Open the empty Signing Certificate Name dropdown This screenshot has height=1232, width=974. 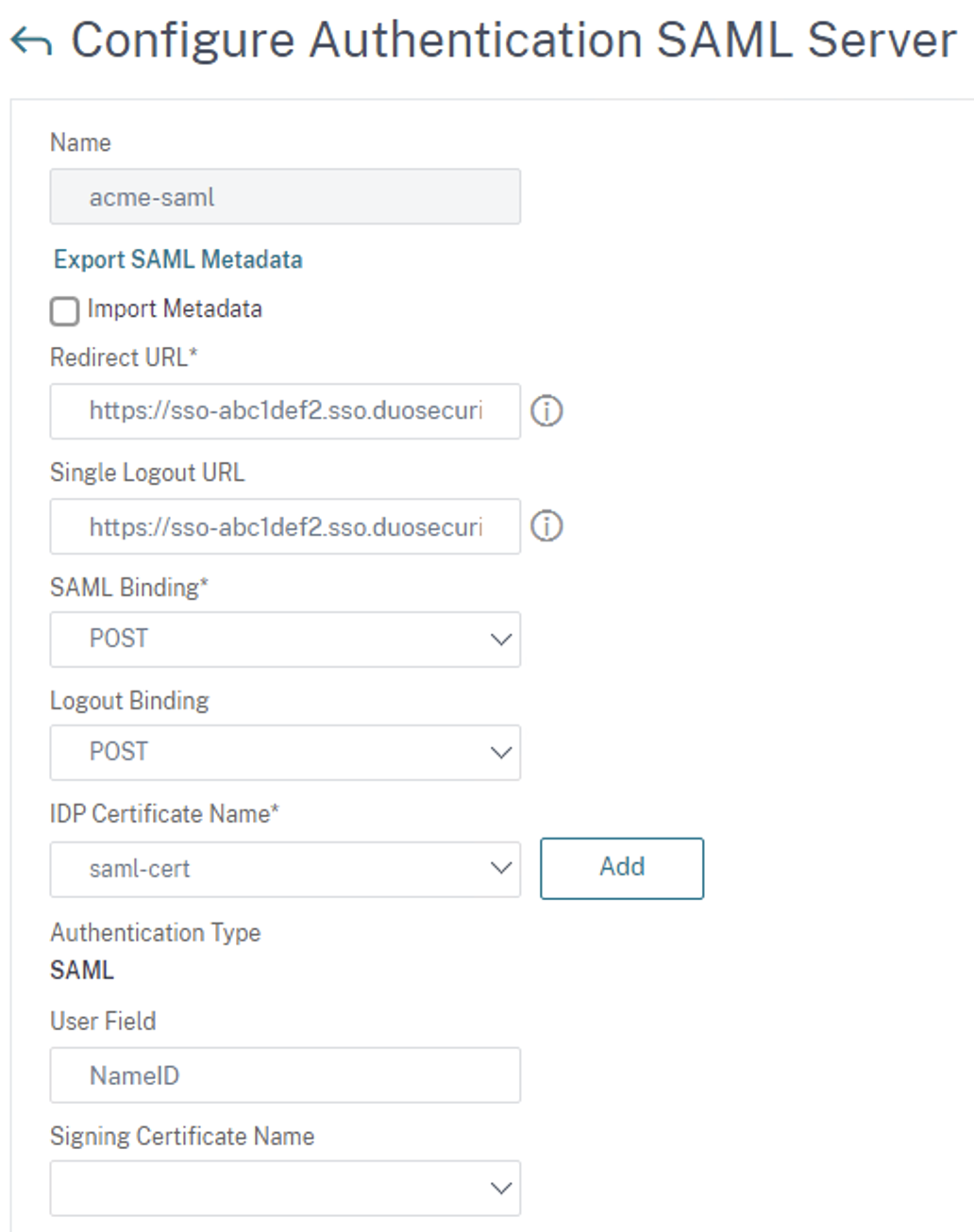pos(283,1188)
